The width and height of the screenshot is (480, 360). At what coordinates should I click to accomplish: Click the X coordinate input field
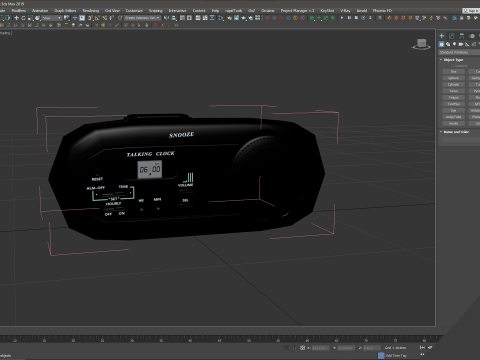point(320,348)
